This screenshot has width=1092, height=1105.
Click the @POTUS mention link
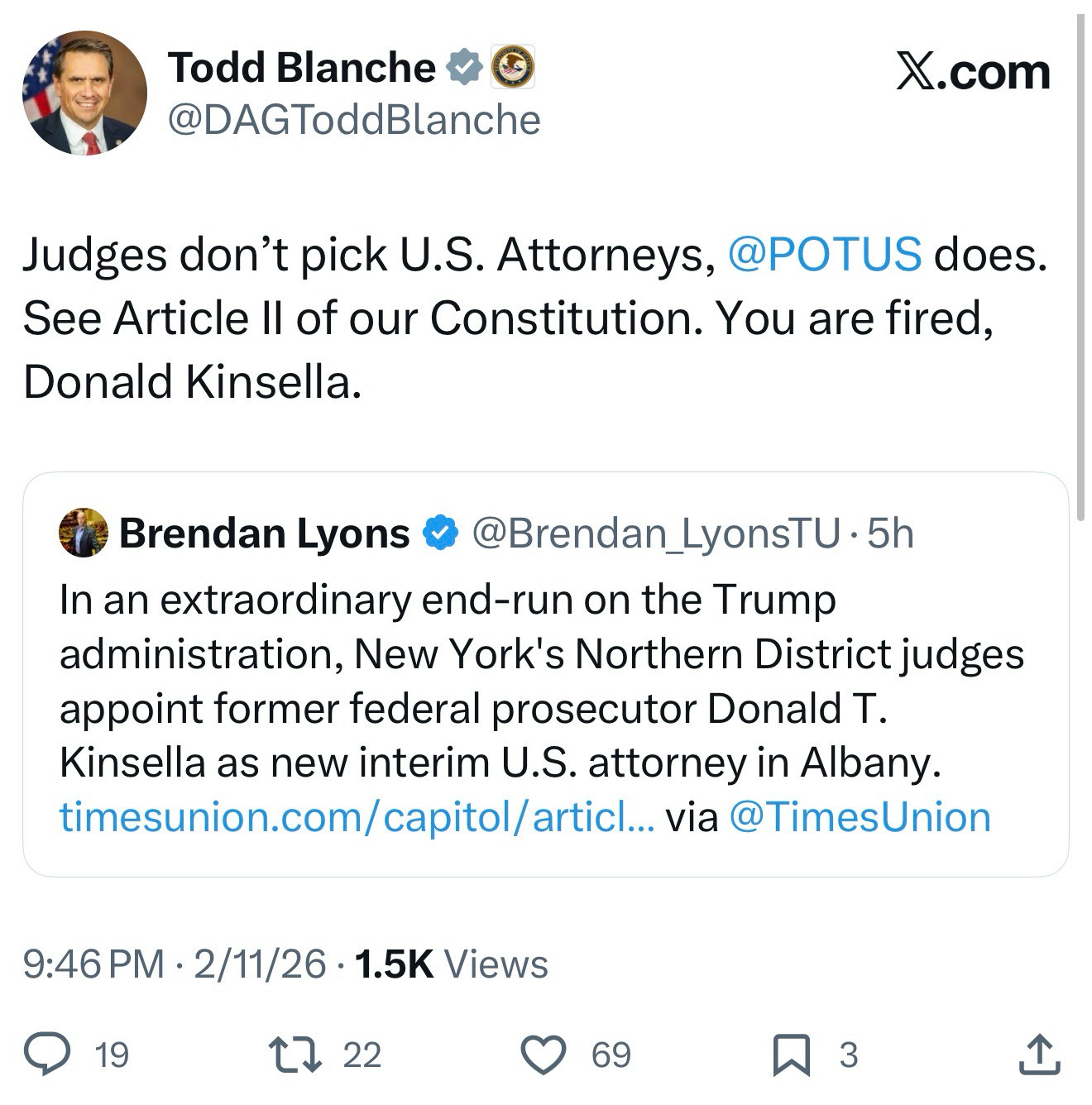tap(824, 254)
